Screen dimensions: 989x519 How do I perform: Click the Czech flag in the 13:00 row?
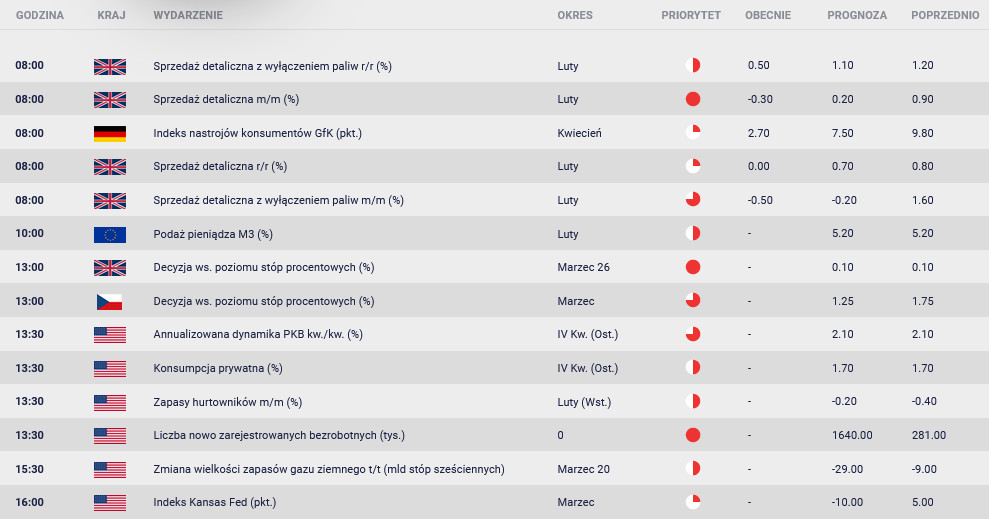coord(110,301)
